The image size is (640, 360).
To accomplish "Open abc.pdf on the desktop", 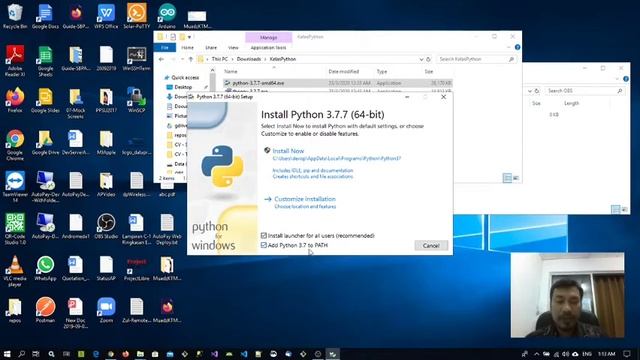I will point(167,190).
